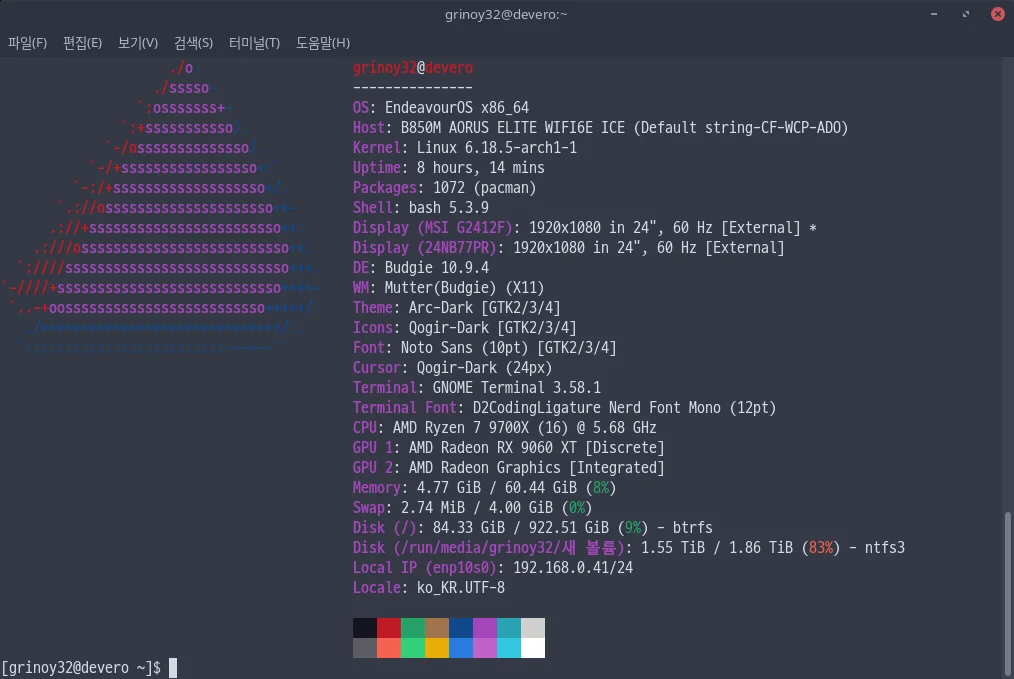Click the window title grinoy32@devero:~
The height and width of the screenshot is (679, 1014).
(x=507, y=14)
